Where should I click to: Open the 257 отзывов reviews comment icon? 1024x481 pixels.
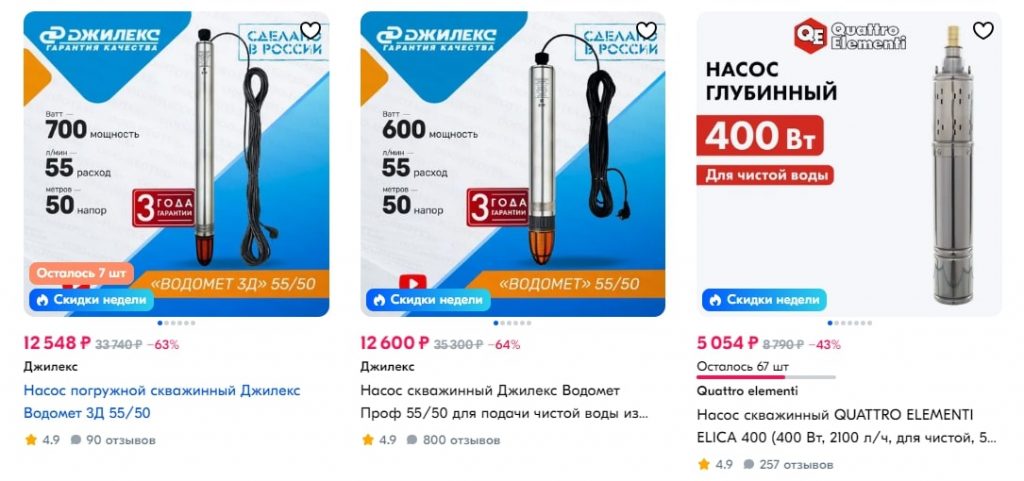click(x=748, y=465)
